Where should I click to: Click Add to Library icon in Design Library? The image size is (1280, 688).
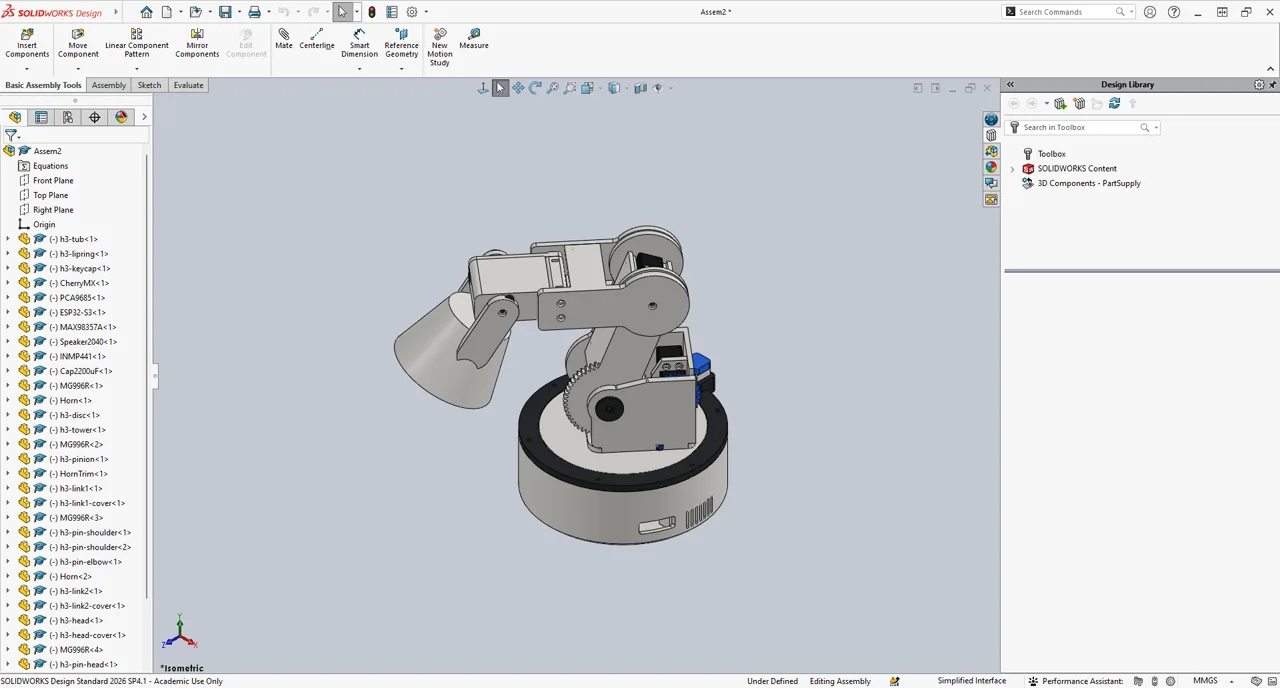(1060, 104)
